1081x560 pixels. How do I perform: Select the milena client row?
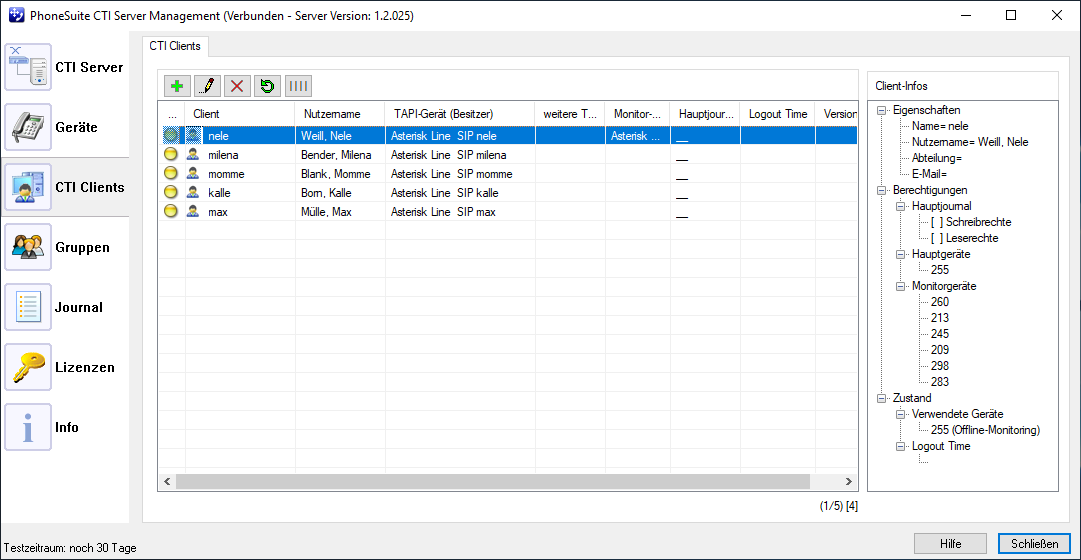point(223,155)
